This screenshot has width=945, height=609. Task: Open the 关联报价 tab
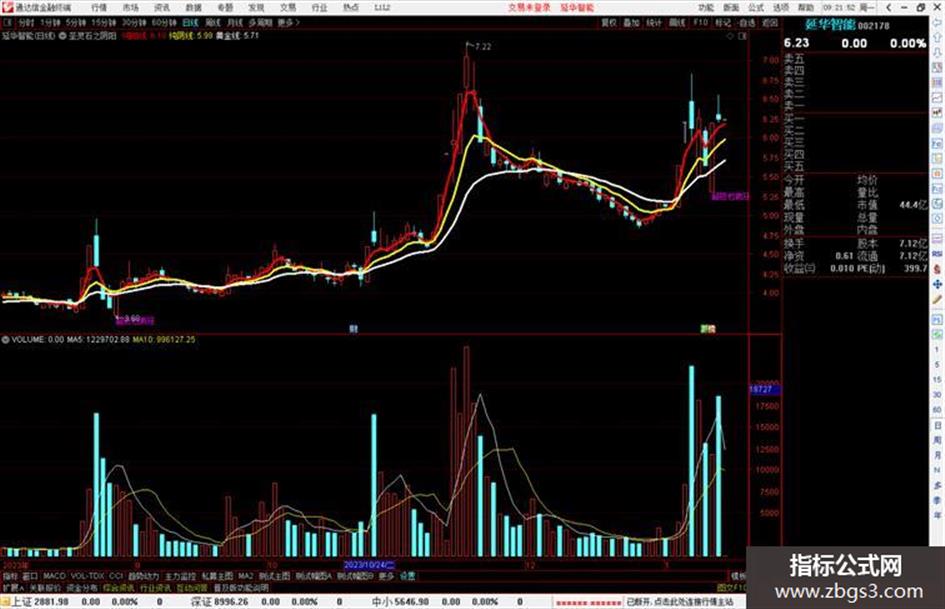tap(46, 588)
